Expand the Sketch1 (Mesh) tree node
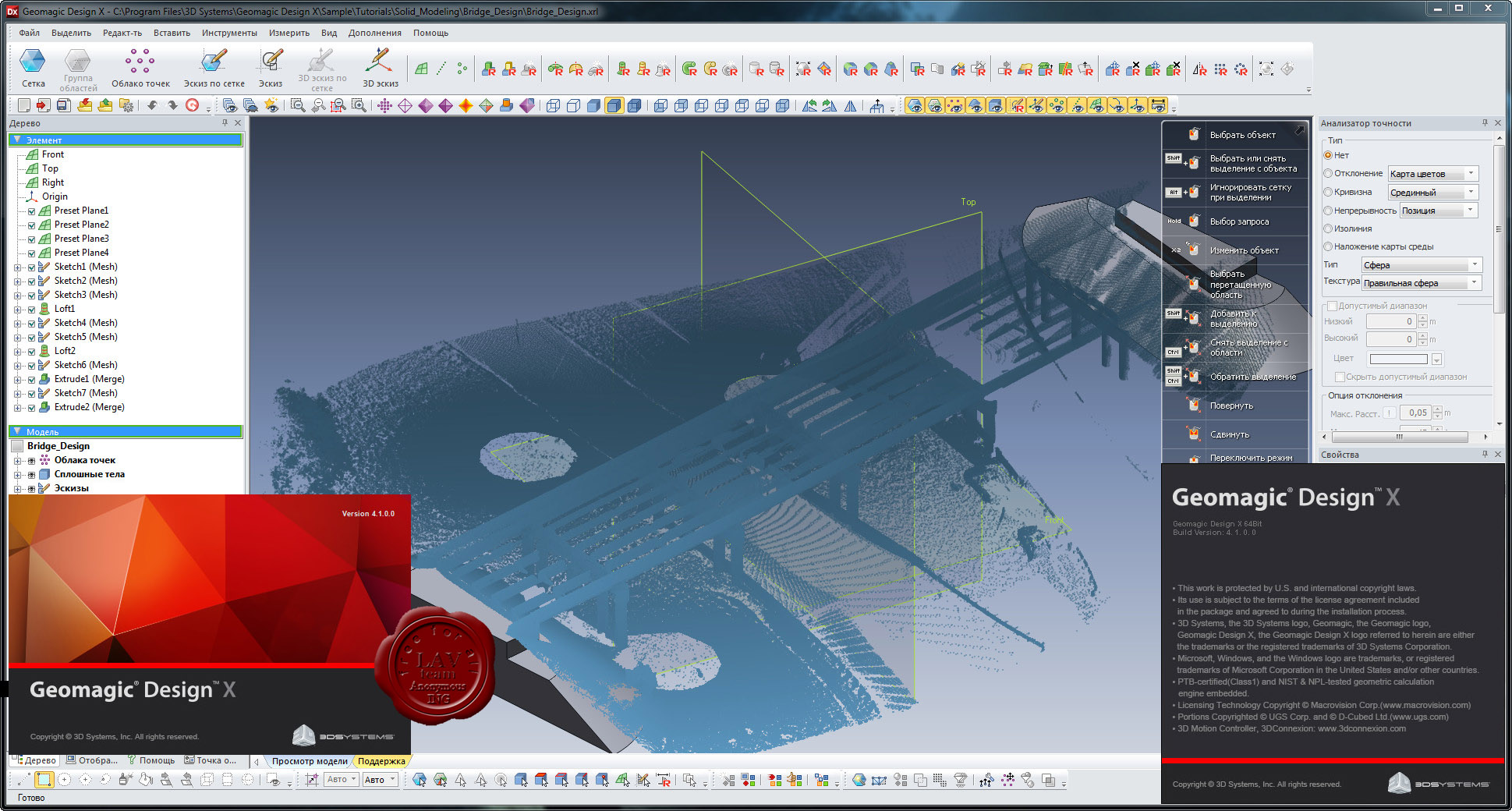The image size is (1512, 811). tap(17, 267)
